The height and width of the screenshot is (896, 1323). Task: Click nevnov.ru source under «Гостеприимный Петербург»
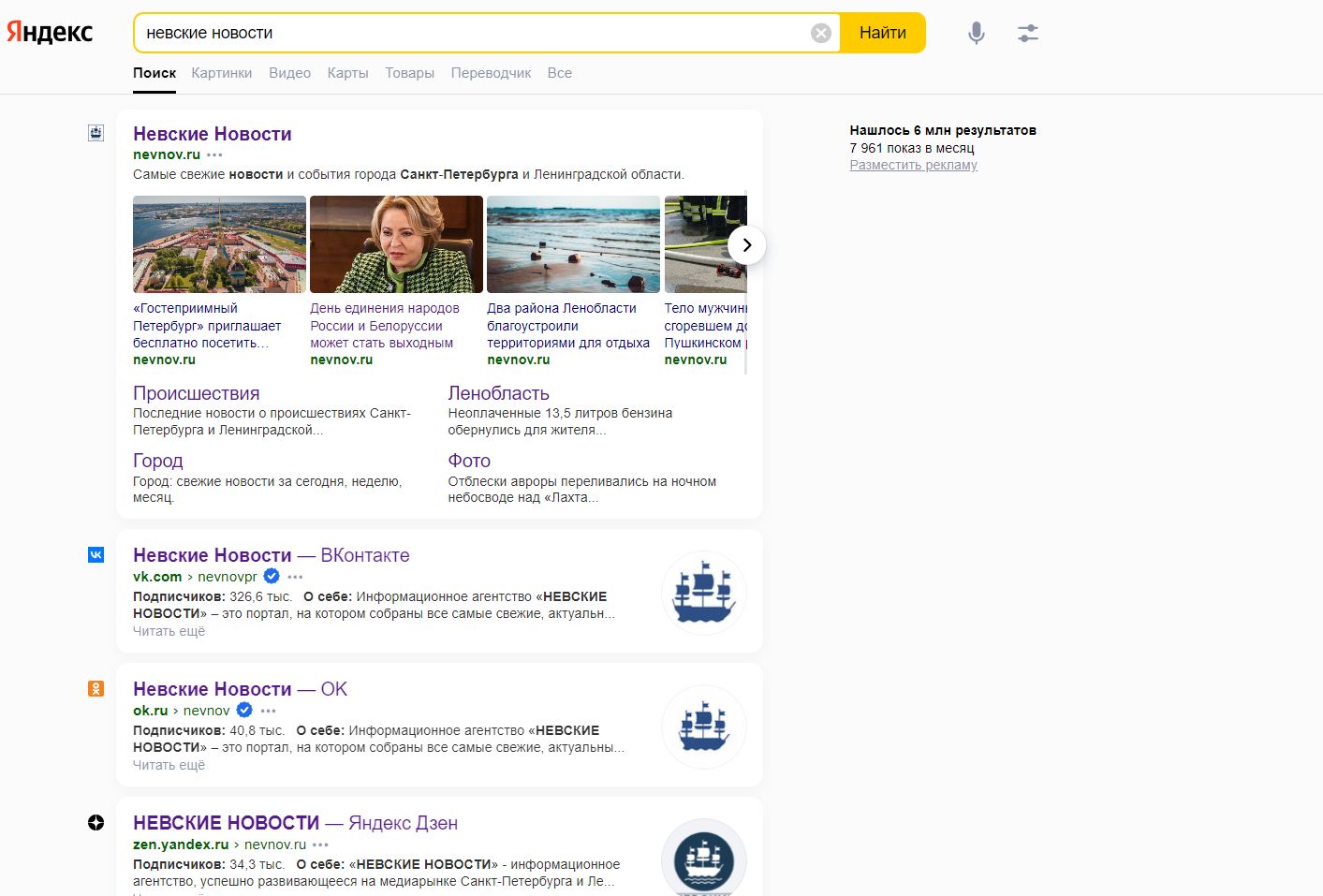(164, 360)
